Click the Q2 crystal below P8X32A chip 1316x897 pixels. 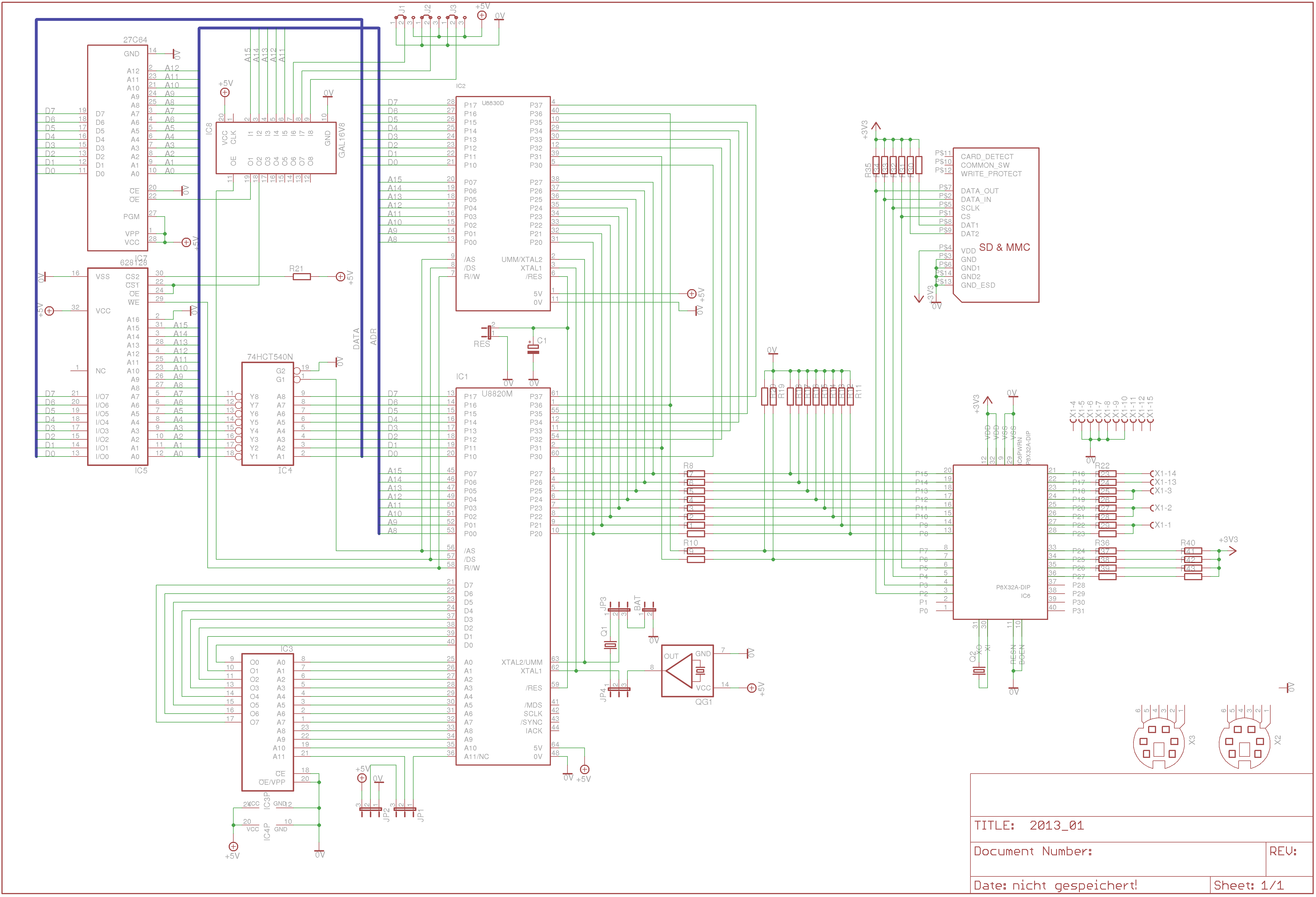click(x=978, y=670)
